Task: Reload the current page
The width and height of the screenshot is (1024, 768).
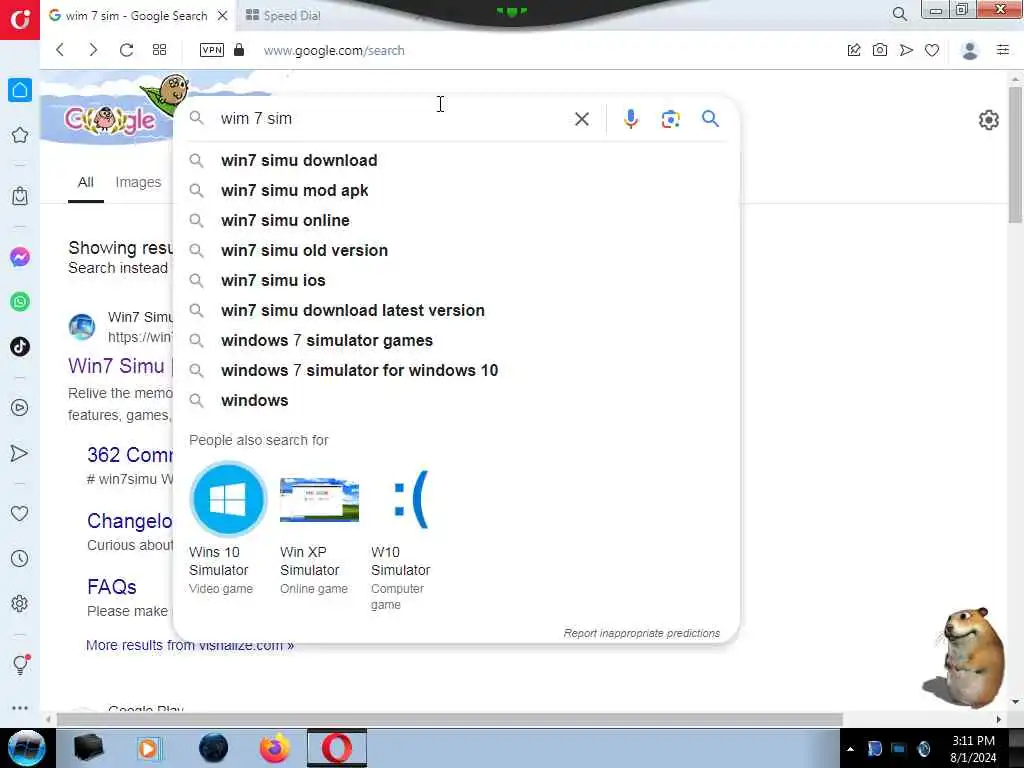Action: pos(126,50)
